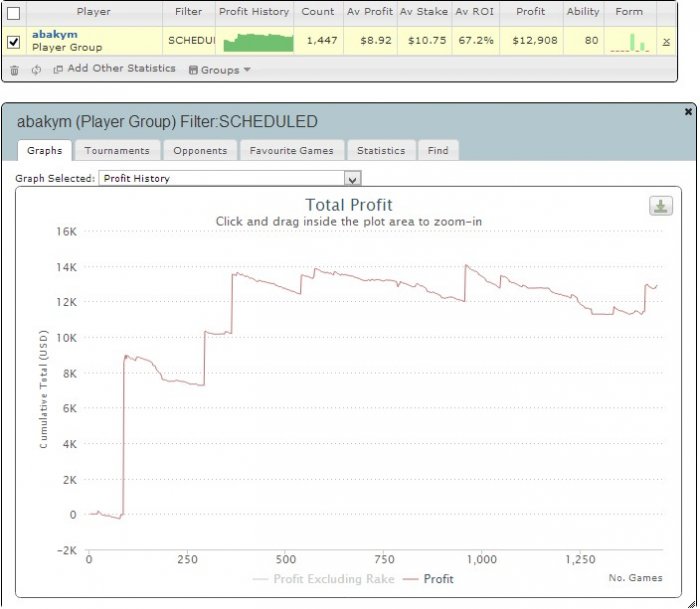Click the Total Profit chart title
Image resolution: width=700 pixels, height=609 pixels.
(x=349, y=205)
